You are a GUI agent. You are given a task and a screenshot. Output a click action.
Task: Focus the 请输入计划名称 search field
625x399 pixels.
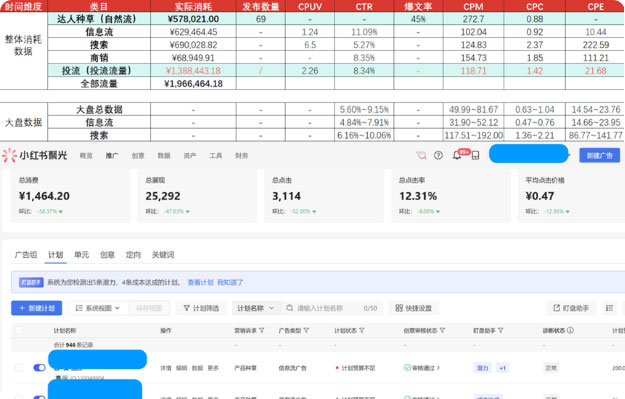[332, 308]
